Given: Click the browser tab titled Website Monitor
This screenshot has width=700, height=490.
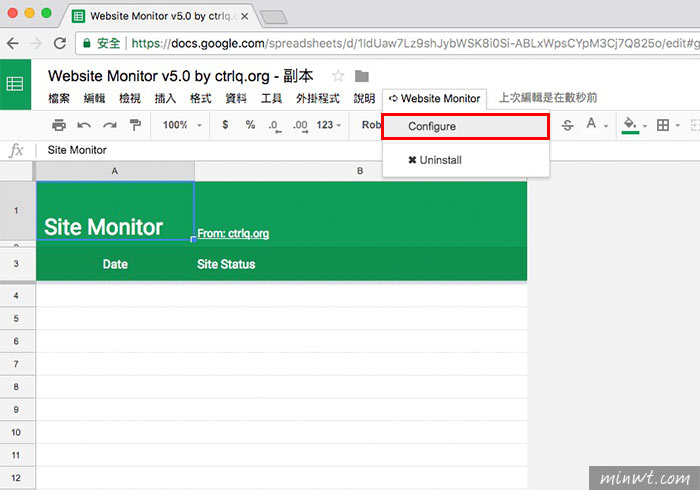Looking at the screenshot, I should point(161,17).
